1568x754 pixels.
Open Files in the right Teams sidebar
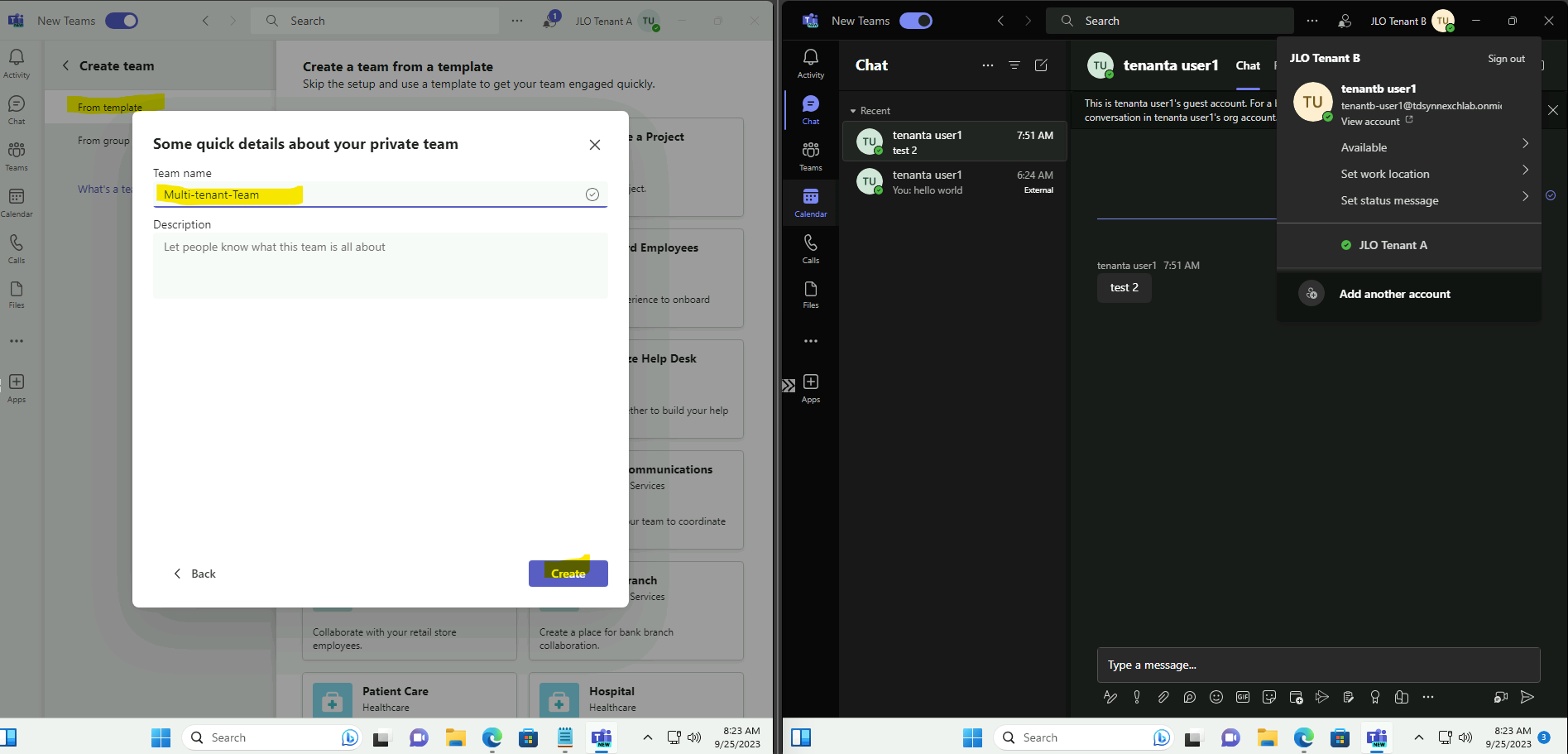coord(810,294)
